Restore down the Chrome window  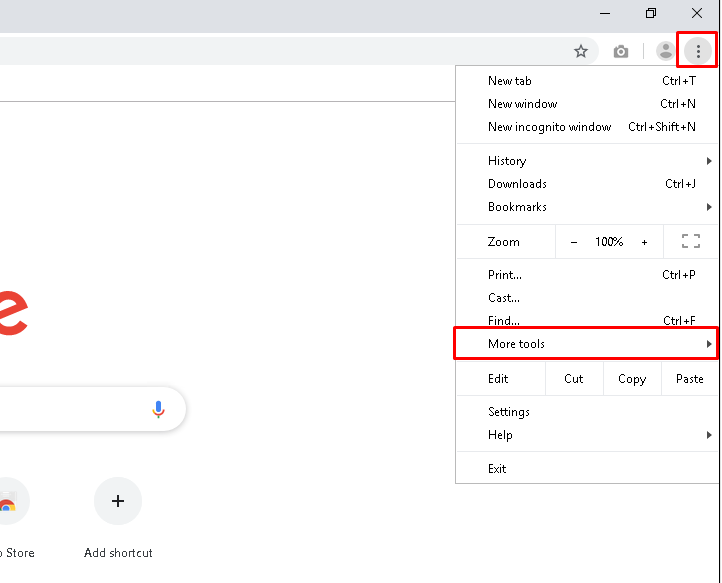pyautogui.click(x=651, y=13)
